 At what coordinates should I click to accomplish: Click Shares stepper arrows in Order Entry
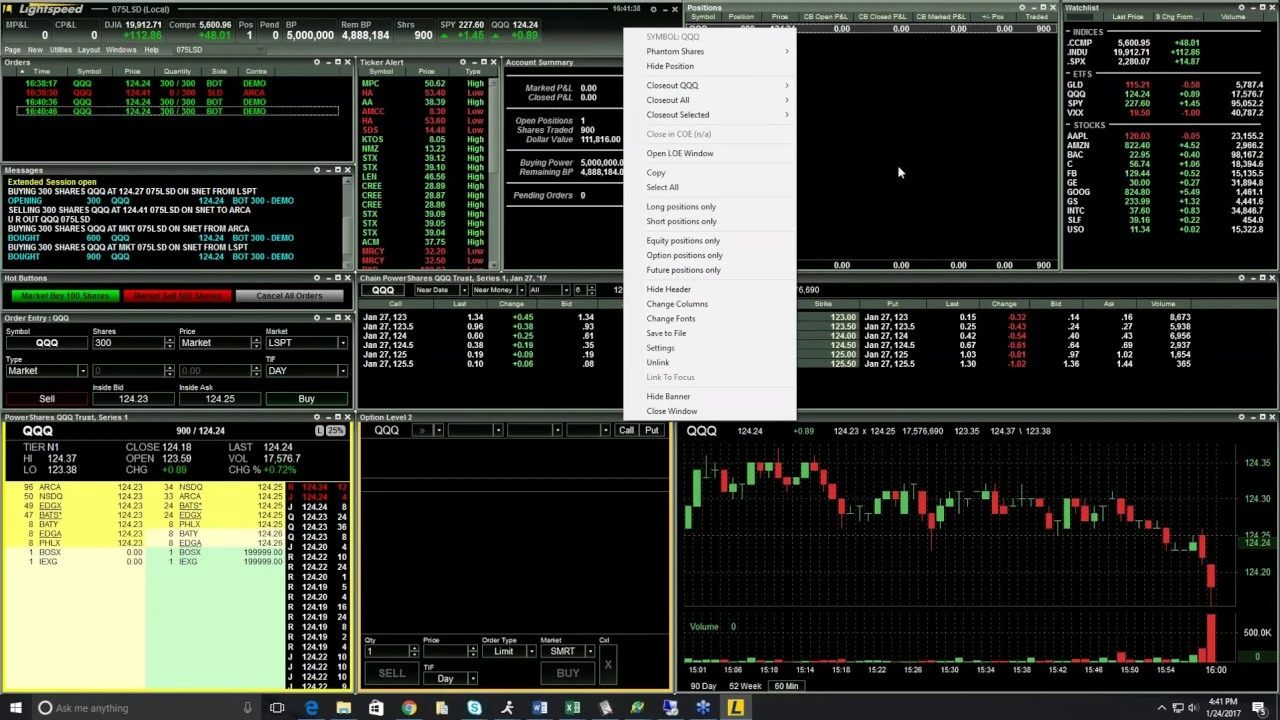tap(168, 343)
